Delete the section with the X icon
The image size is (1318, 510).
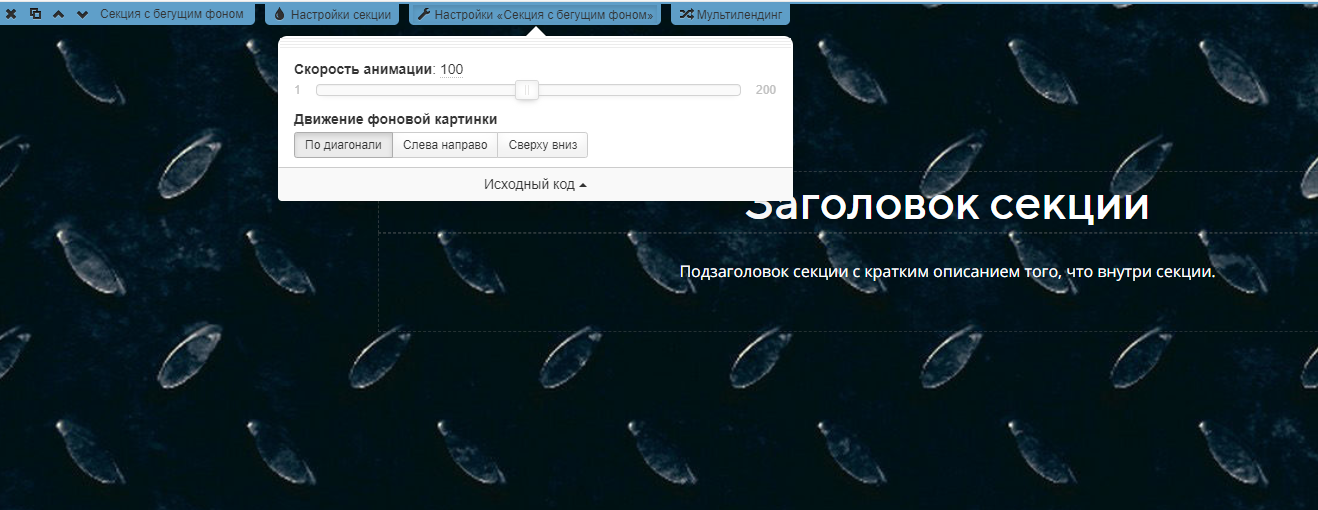(11, 15)
